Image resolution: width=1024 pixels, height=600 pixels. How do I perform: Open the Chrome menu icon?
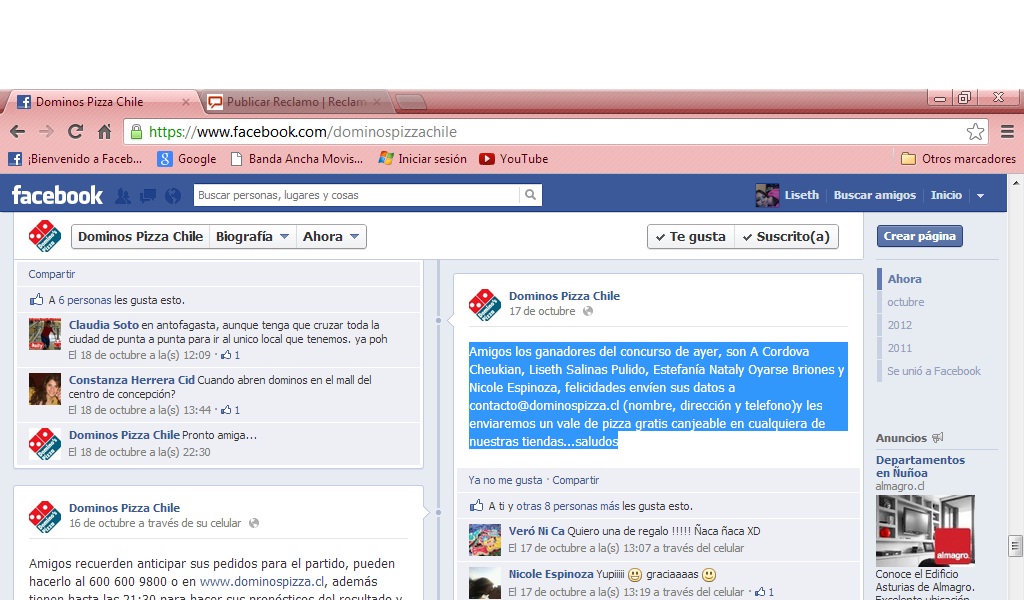[x=1007, y=132]
